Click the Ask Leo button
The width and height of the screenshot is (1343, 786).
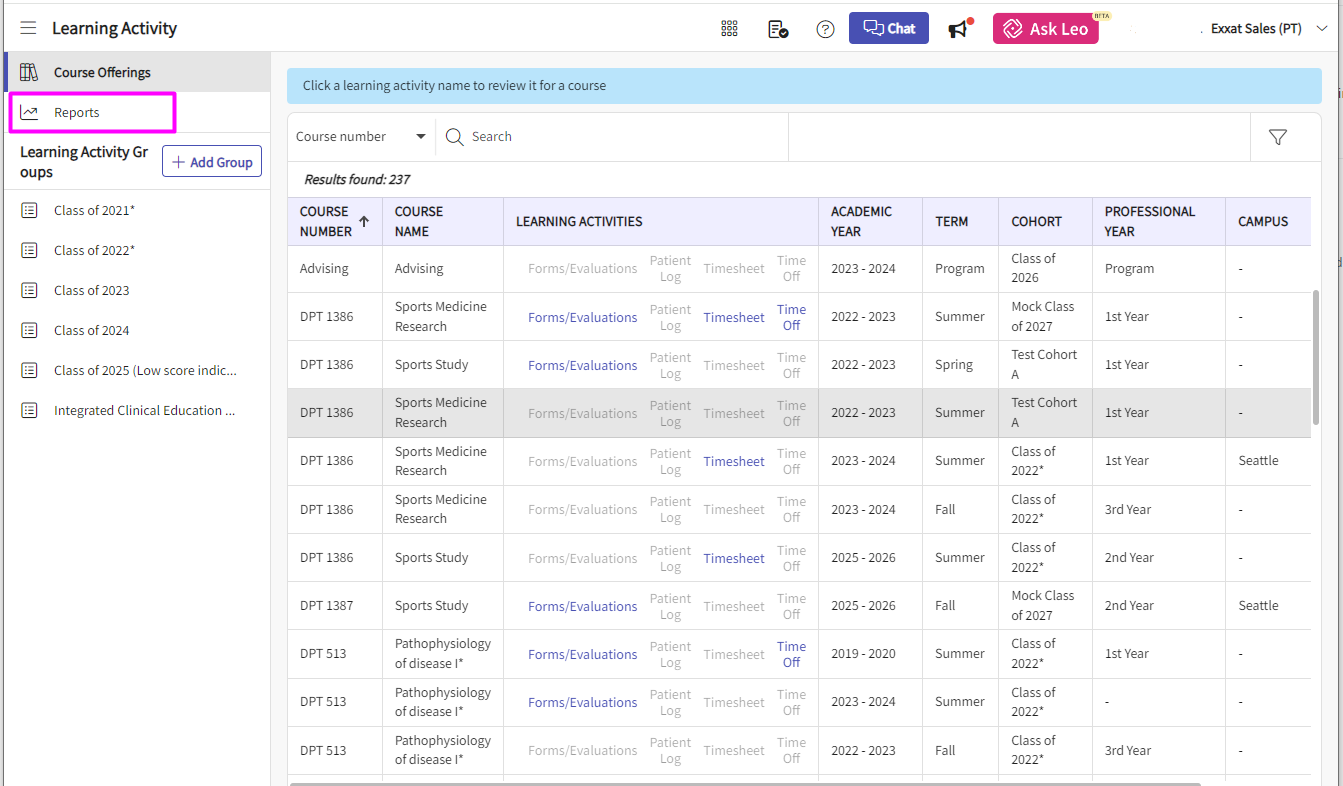[1045, 29]
